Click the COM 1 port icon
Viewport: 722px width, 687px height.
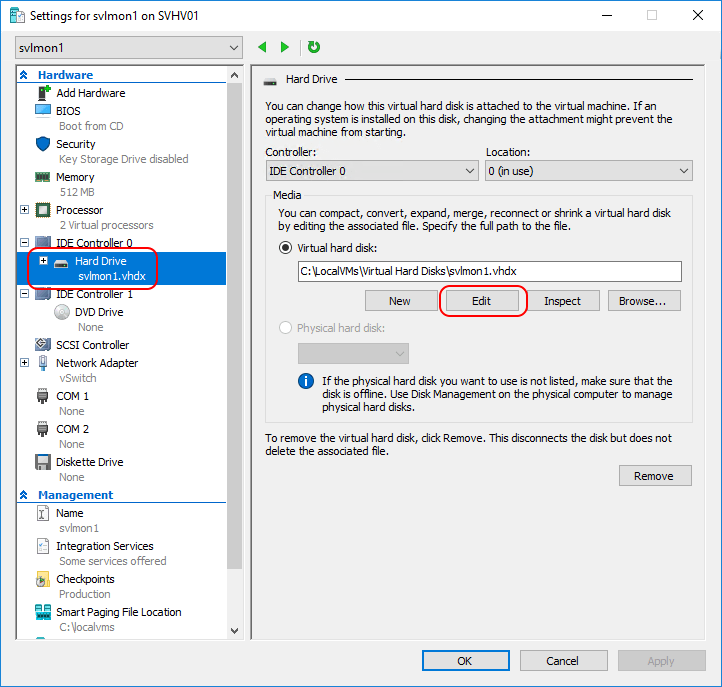coord(42,396)
